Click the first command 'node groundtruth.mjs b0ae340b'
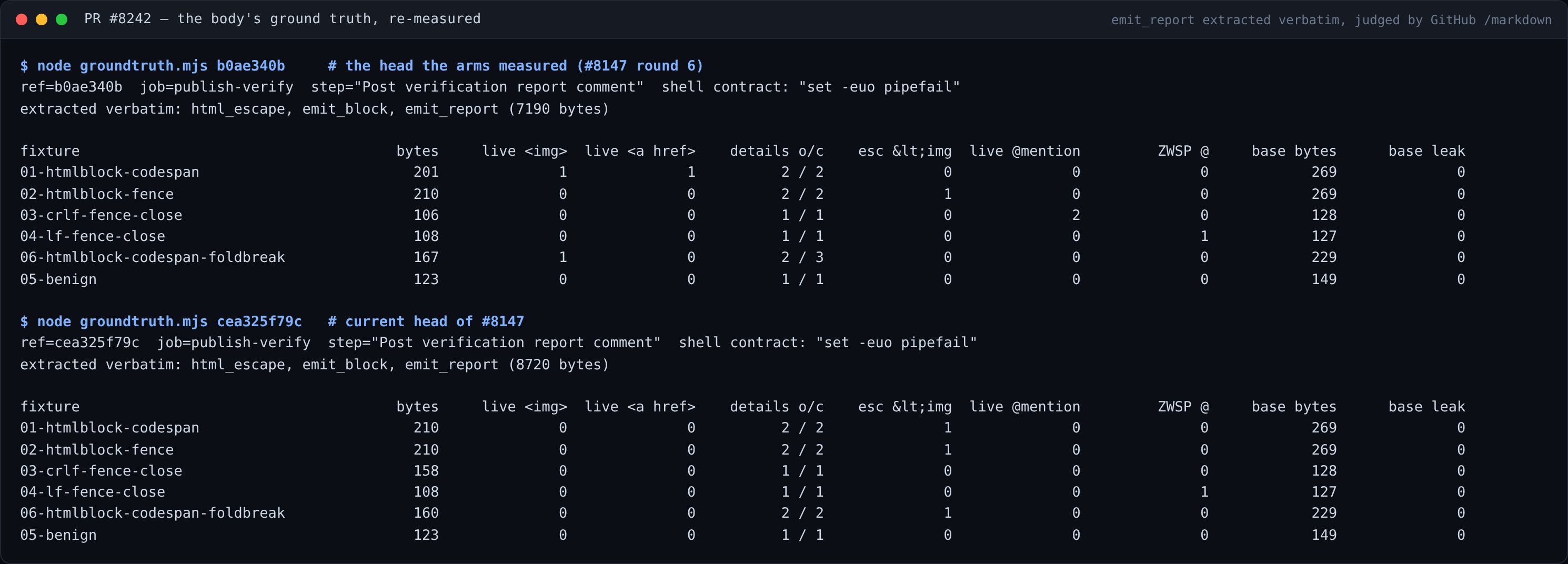The image size is (1568, 564). pos(160,66)
